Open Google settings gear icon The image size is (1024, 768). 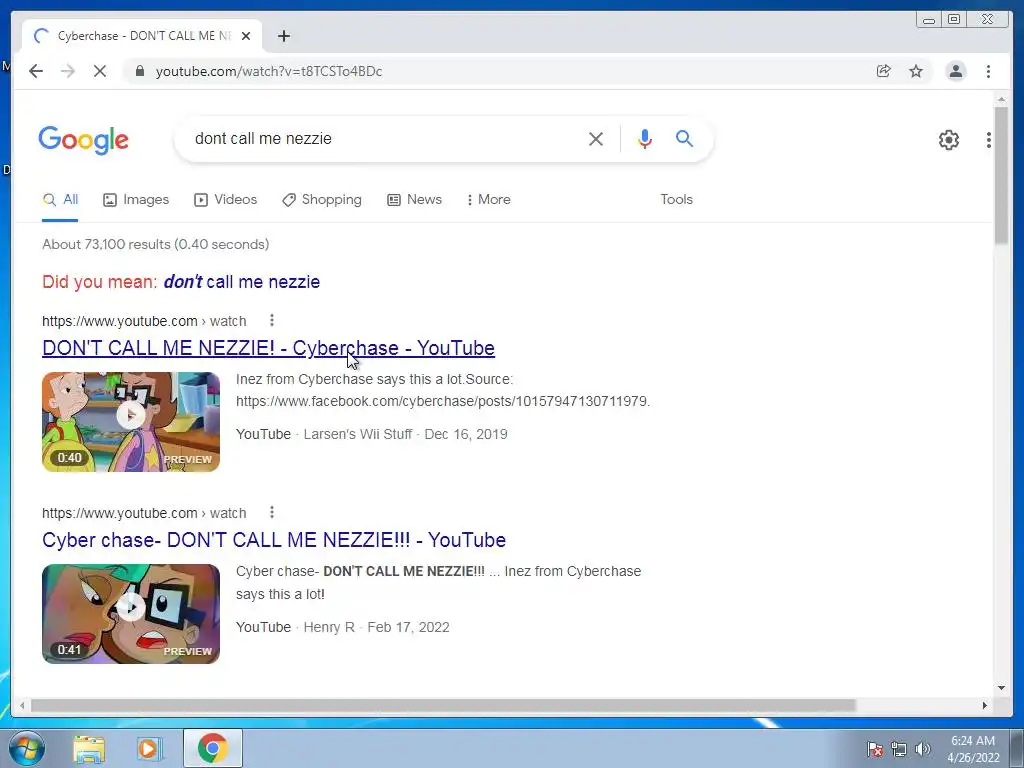tap(948, 140)
